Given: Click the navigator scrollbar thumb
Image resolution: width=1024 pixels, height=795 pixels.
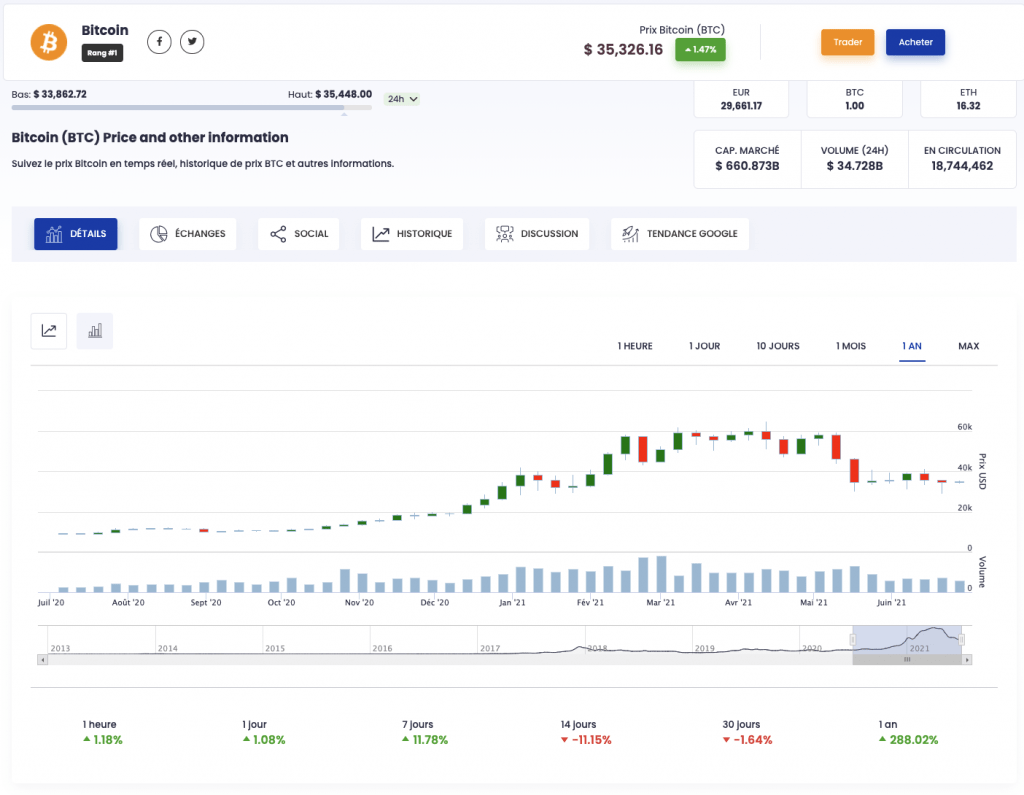Looking at the screenshot, I should pos(907,660).
